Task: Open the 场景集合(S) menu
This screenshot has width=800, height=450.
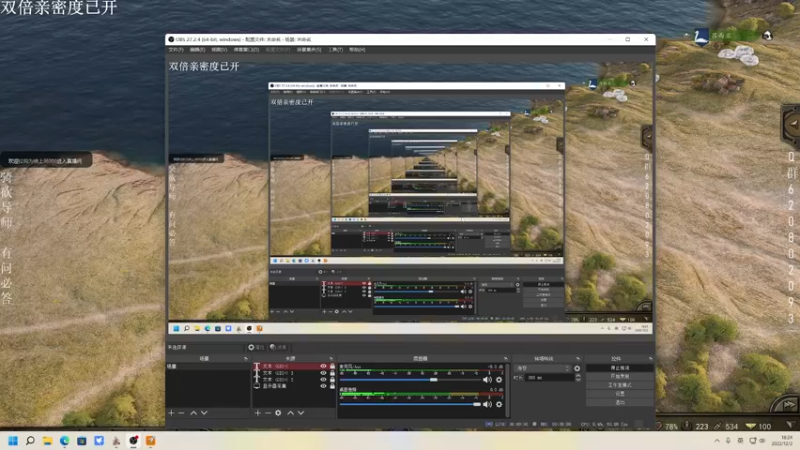Action: (309, 50)
